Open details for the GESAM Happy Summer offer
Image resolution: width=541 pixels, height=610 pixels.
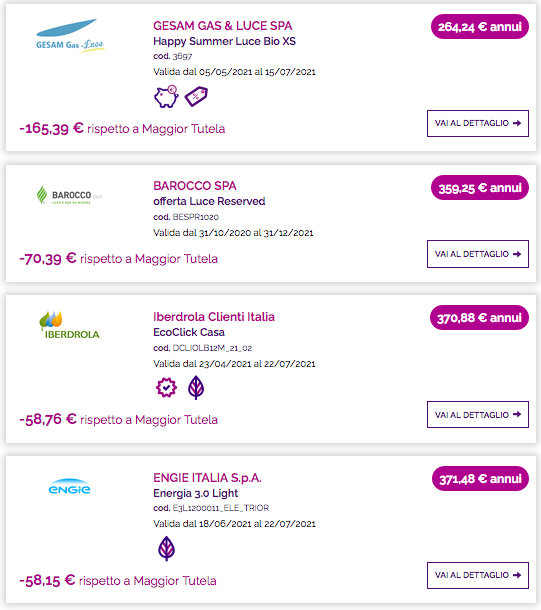tap(478, 123)
